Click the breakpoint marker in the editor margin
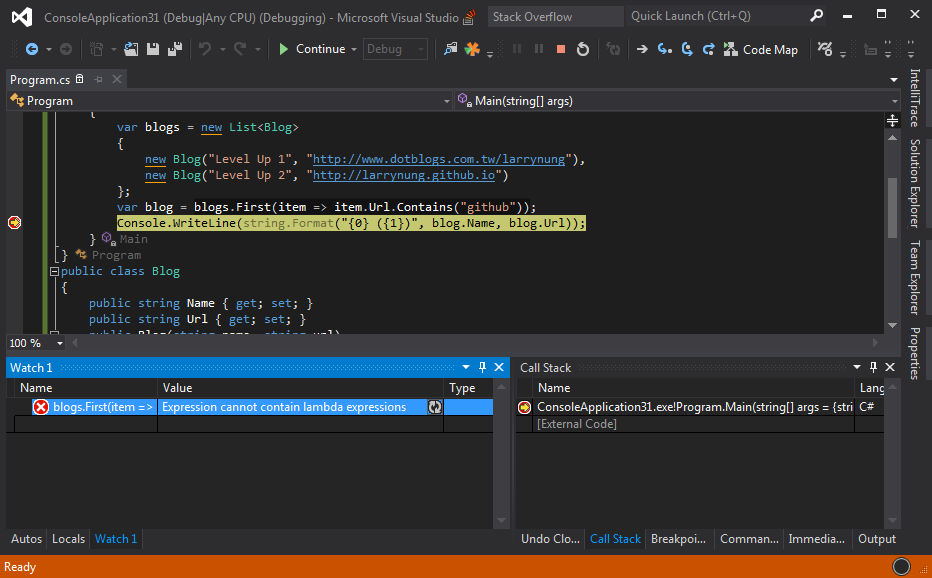The image size is (932, 578). tap(14, 222)
